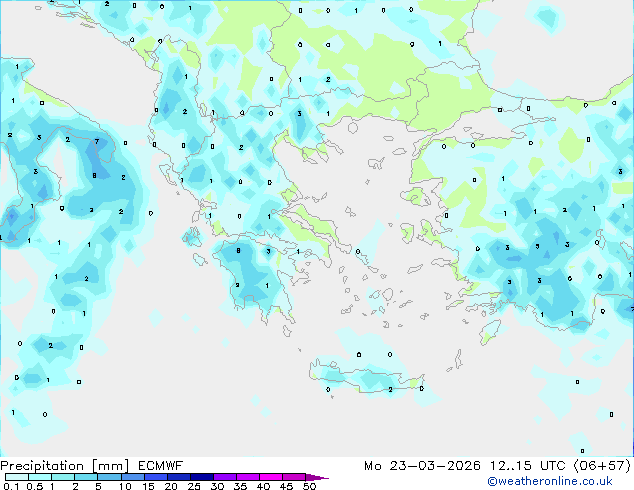Image resolution: width=634 pixels, height=490 pixels.
Task: Click the '0.1' legend scale label
Action: pyautogui.click(x=11, y=486)
